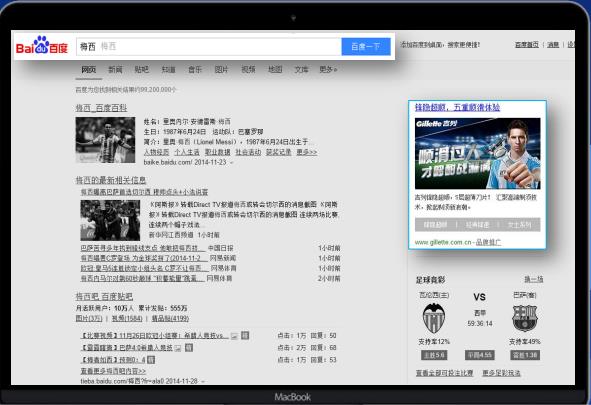
Task: Open the 梅西_百度百科 result title
Action: pos(101,108)
